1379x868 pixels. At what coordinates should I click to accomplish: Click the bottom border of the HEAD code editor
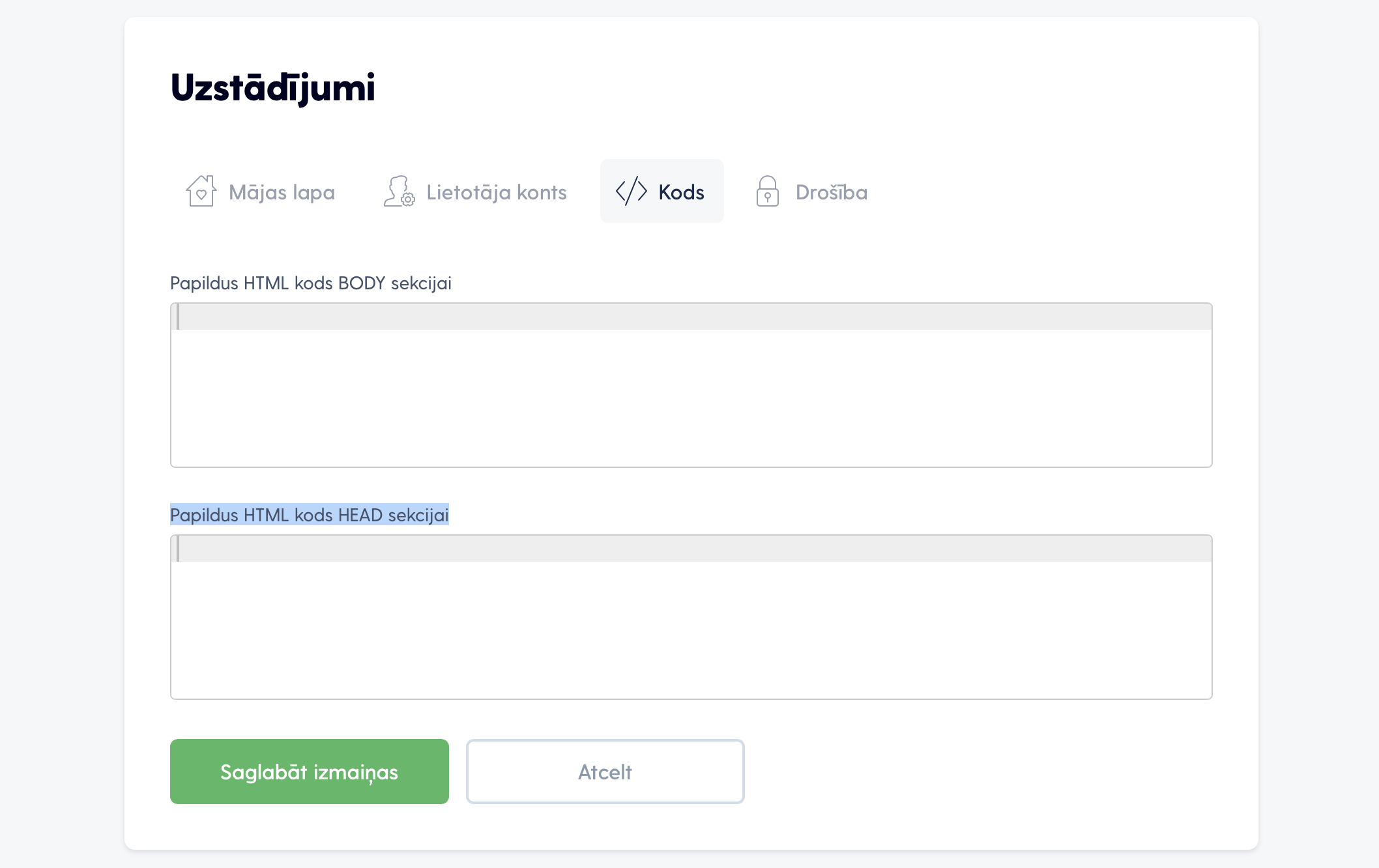(x=691, y=699)
